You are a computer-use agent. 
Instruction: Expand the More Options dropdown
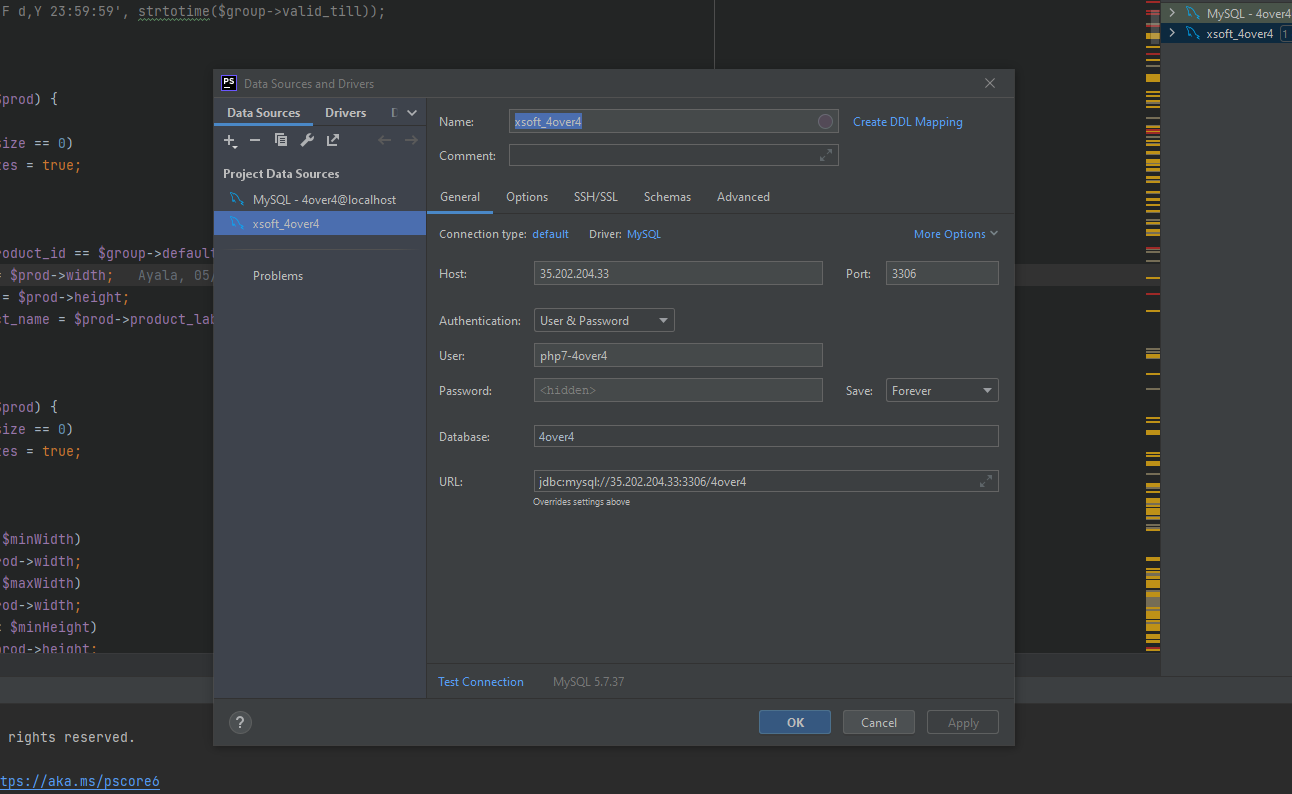pos(956,234)
